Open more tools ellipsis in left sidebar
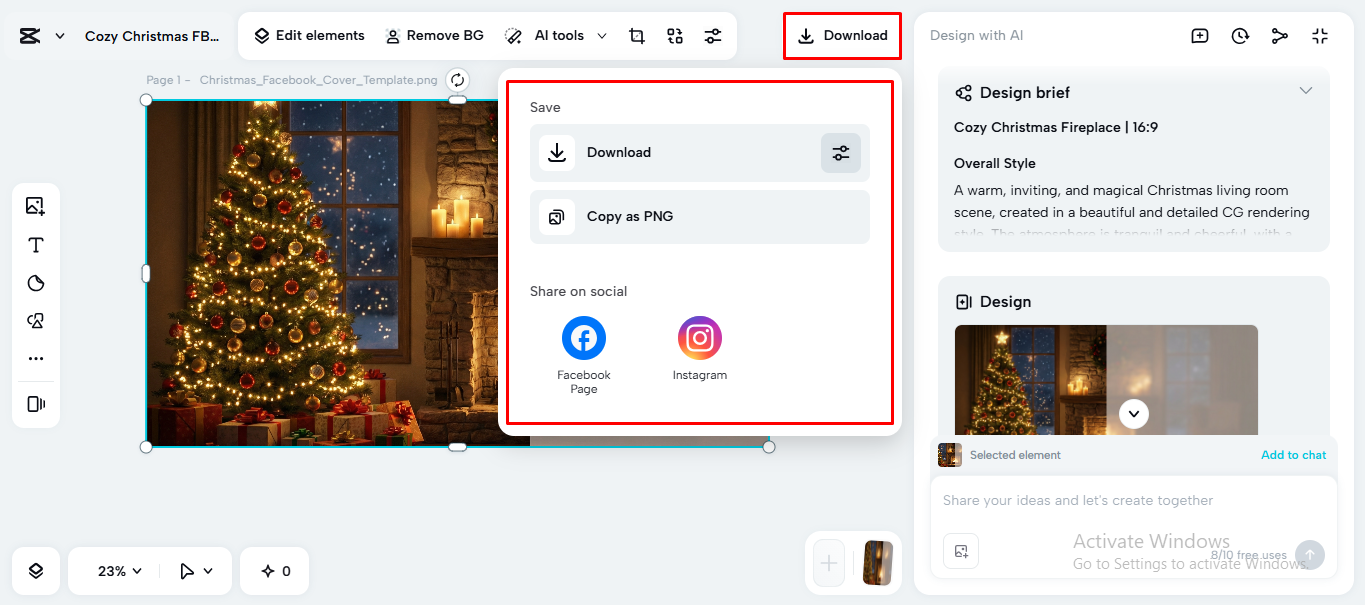1365x605 pixels. [x=36, y=358]
